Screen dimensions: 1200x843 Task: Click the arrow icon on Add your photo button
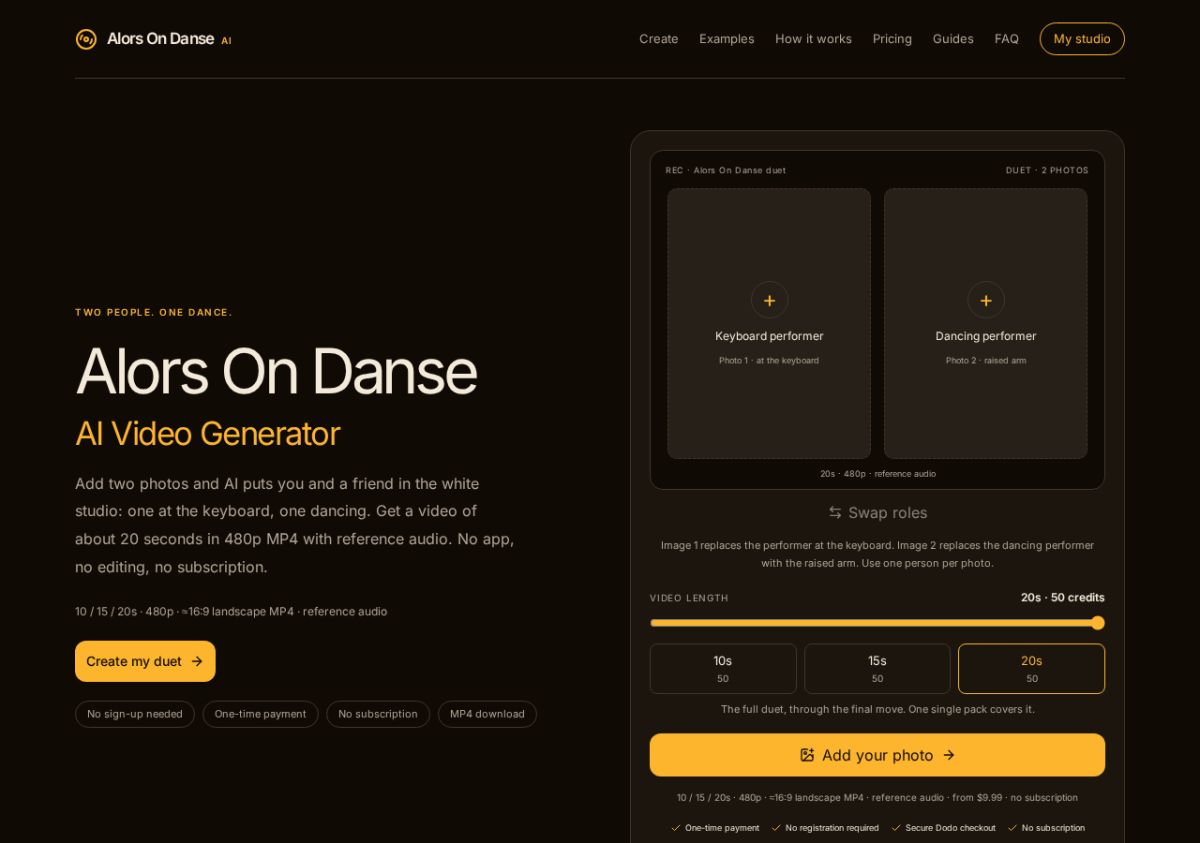click(949, 755)
